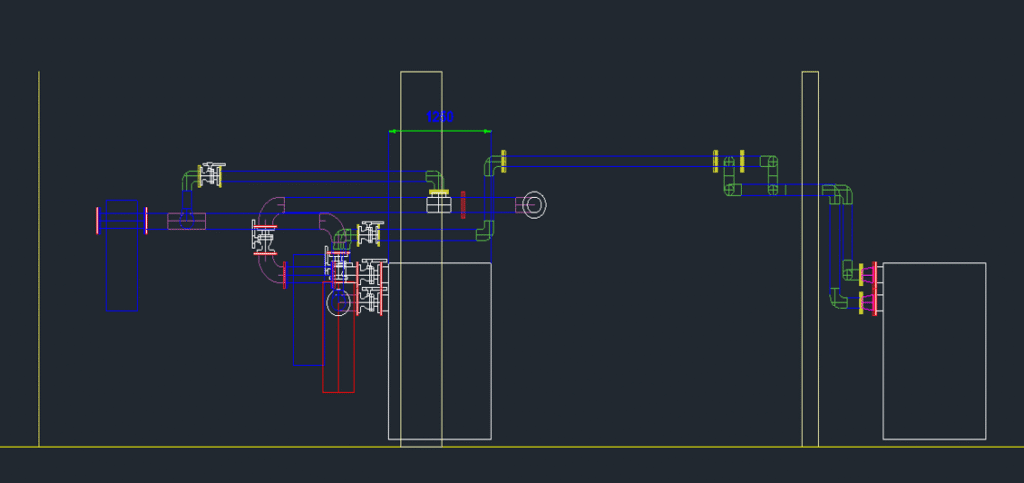Select the 1230 dimension text

(440, 117)
